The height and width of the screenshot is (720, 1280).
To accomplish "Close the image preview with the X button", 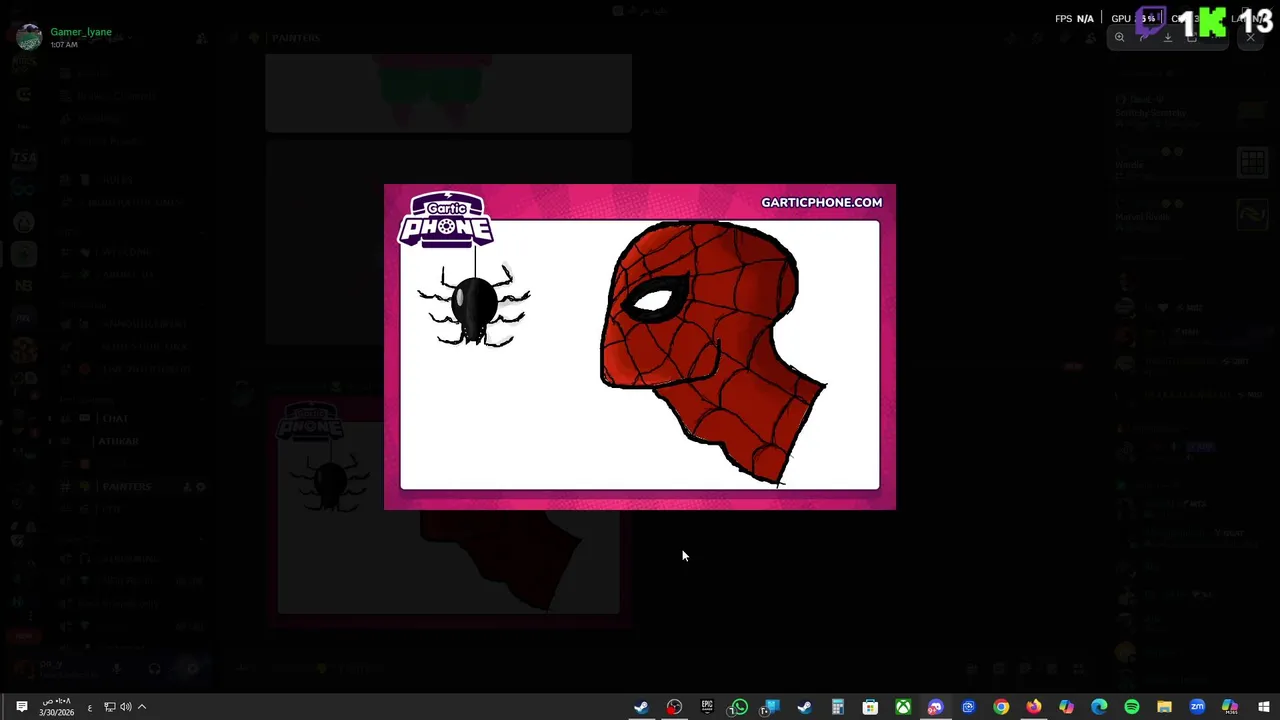I will click(1250, 37).
